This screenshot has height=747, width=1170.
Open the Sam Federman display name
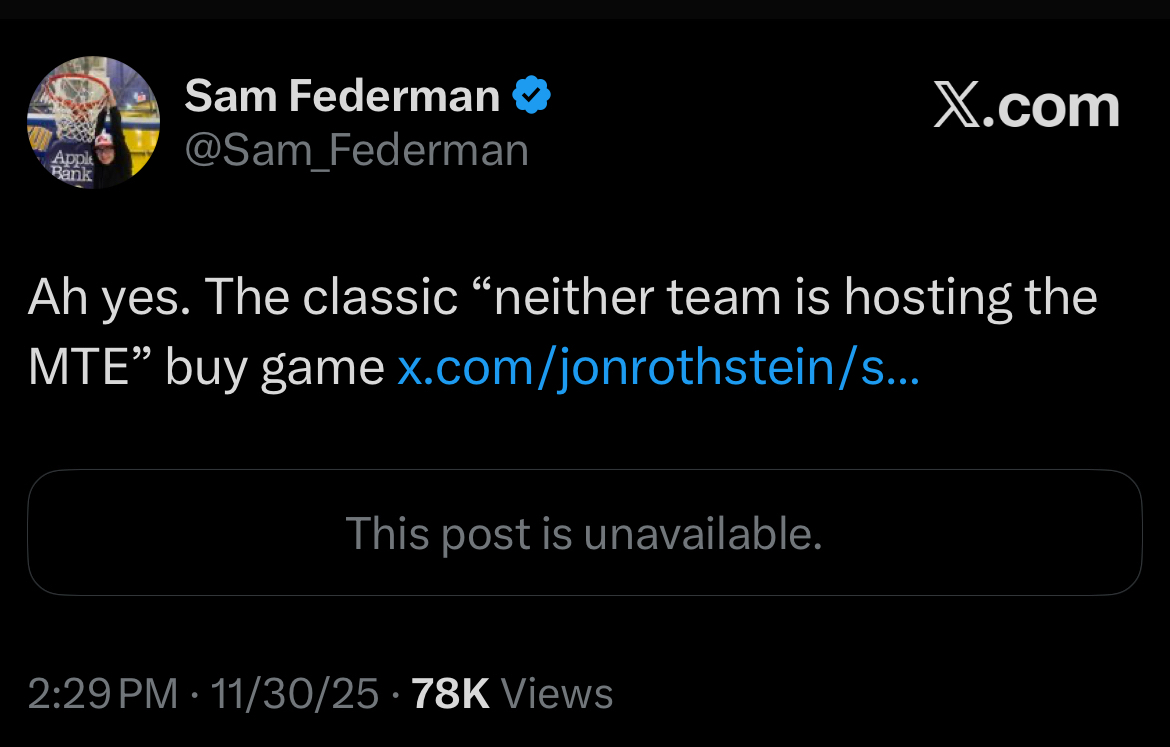point(342,97)
